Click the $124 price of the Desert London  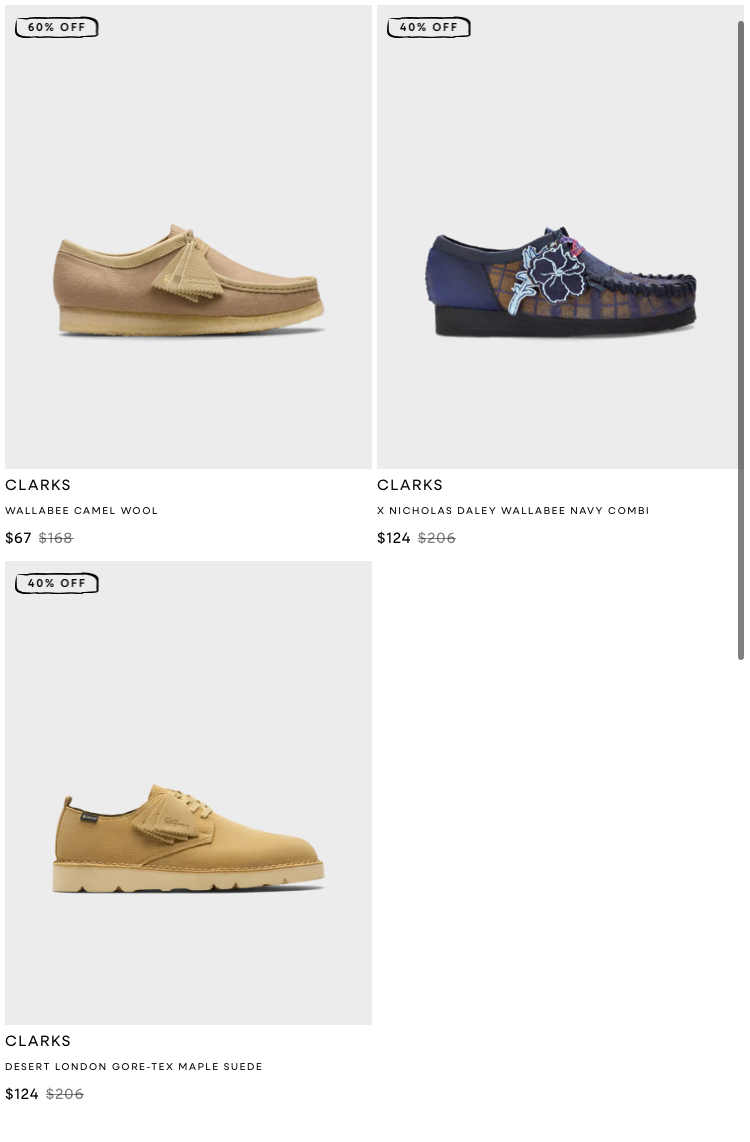(x=22, y=1095)
